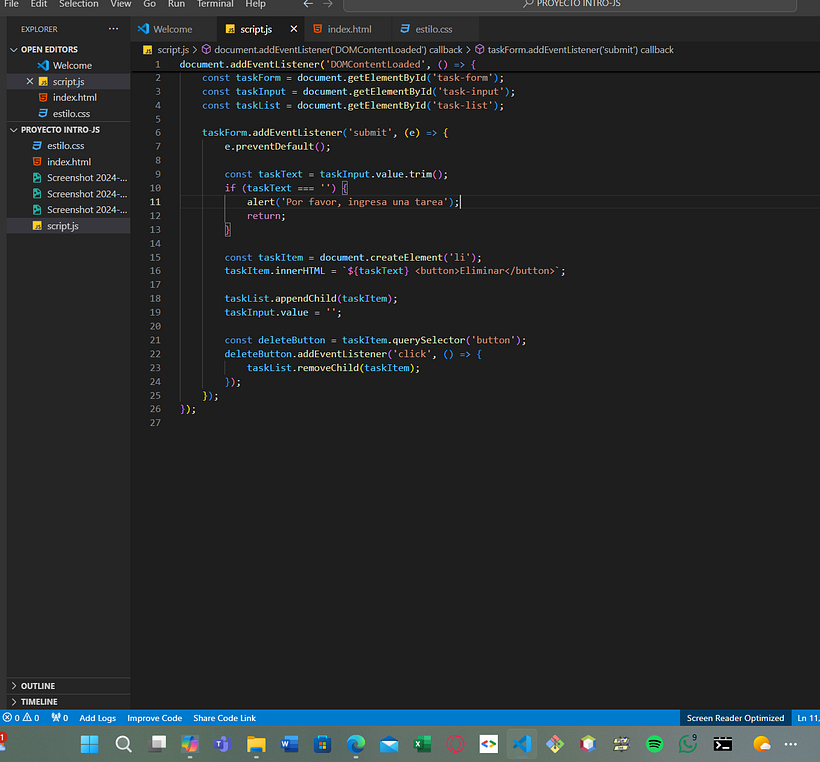This screenshot has width=820, height=762.
Task: Open Microsoft Word from the taskbar
Action: [289, 744]
